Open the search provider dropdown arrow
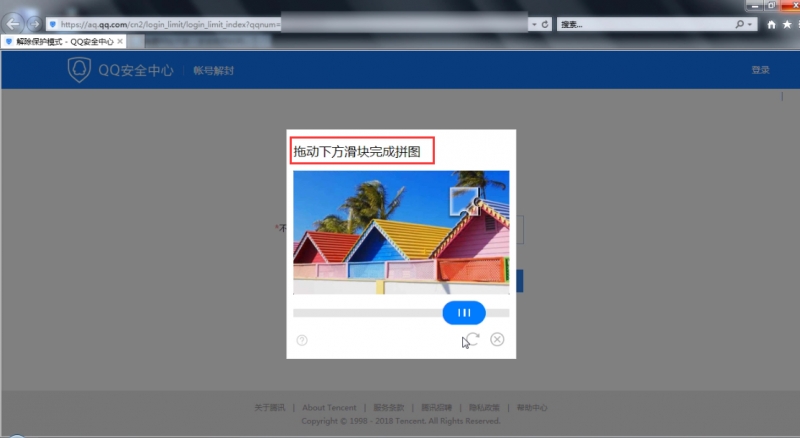This screenshot has height=438, width=800. tap(749, 24)
